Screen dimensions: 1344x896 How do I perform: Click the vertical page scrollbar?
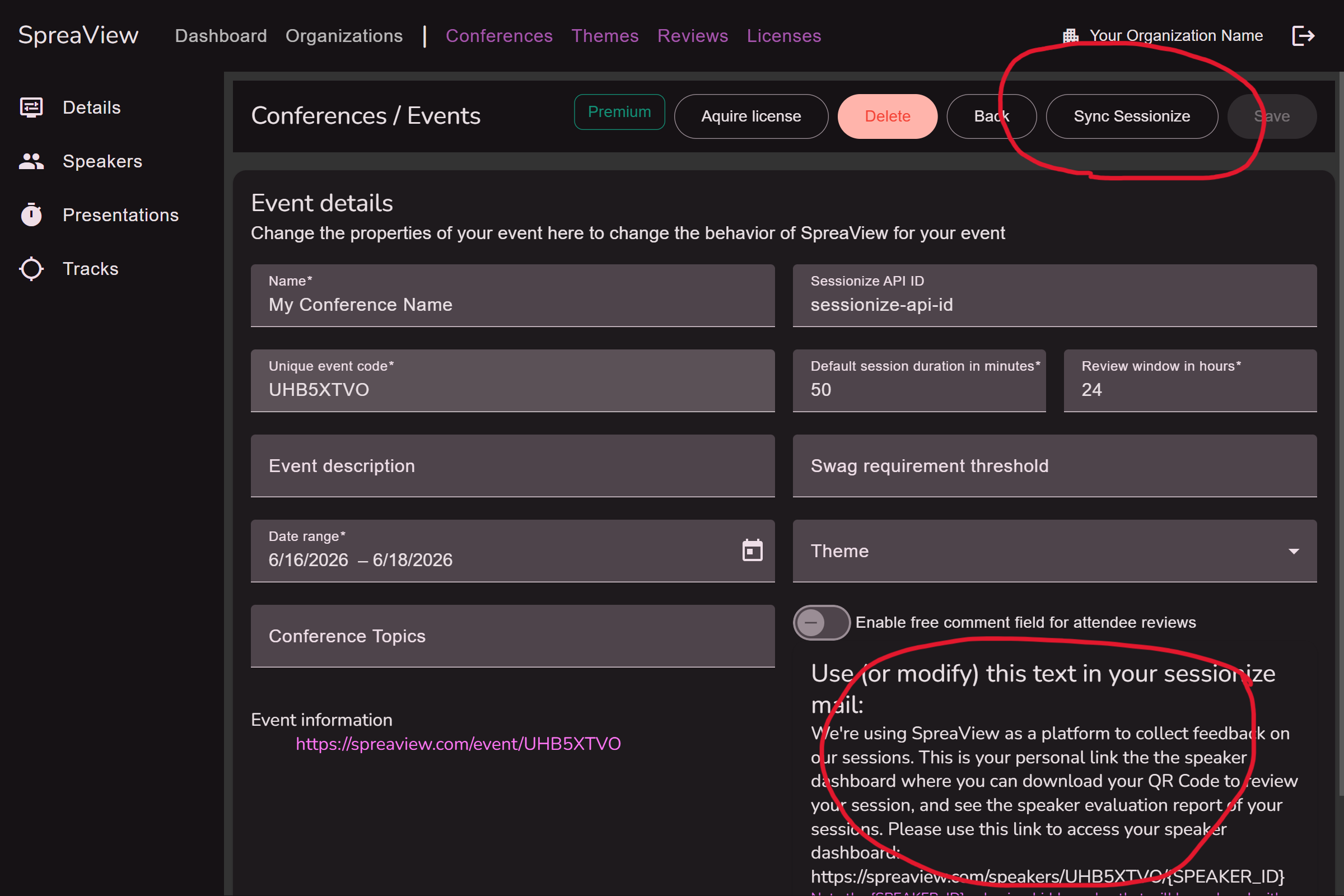[x=1341, y=435]
